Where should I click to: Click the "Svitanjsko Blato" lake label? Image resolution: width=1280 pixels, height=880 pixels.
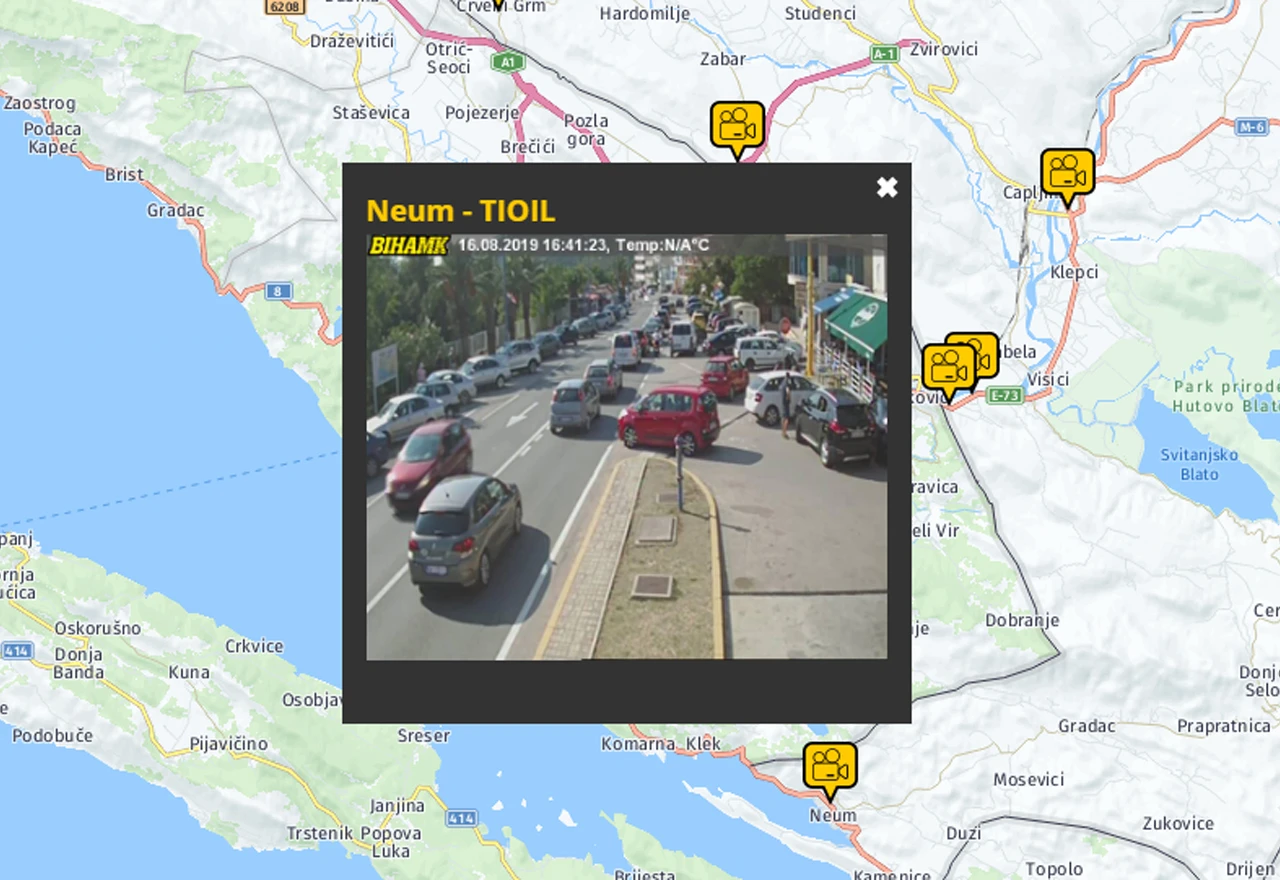click(1199, 464)
